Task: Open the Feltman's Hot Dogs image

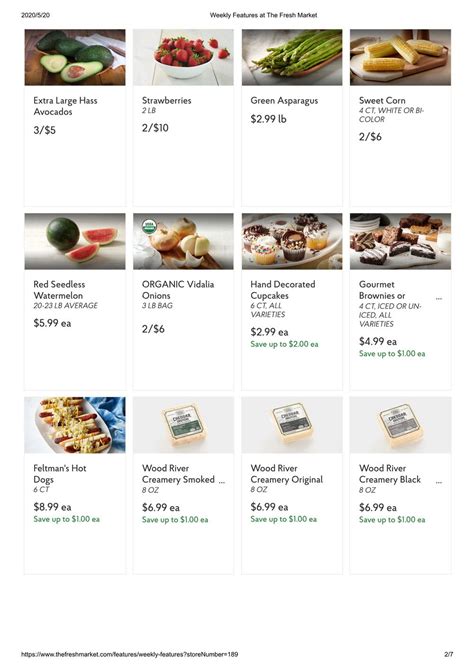Action: (x=75, y=425)
